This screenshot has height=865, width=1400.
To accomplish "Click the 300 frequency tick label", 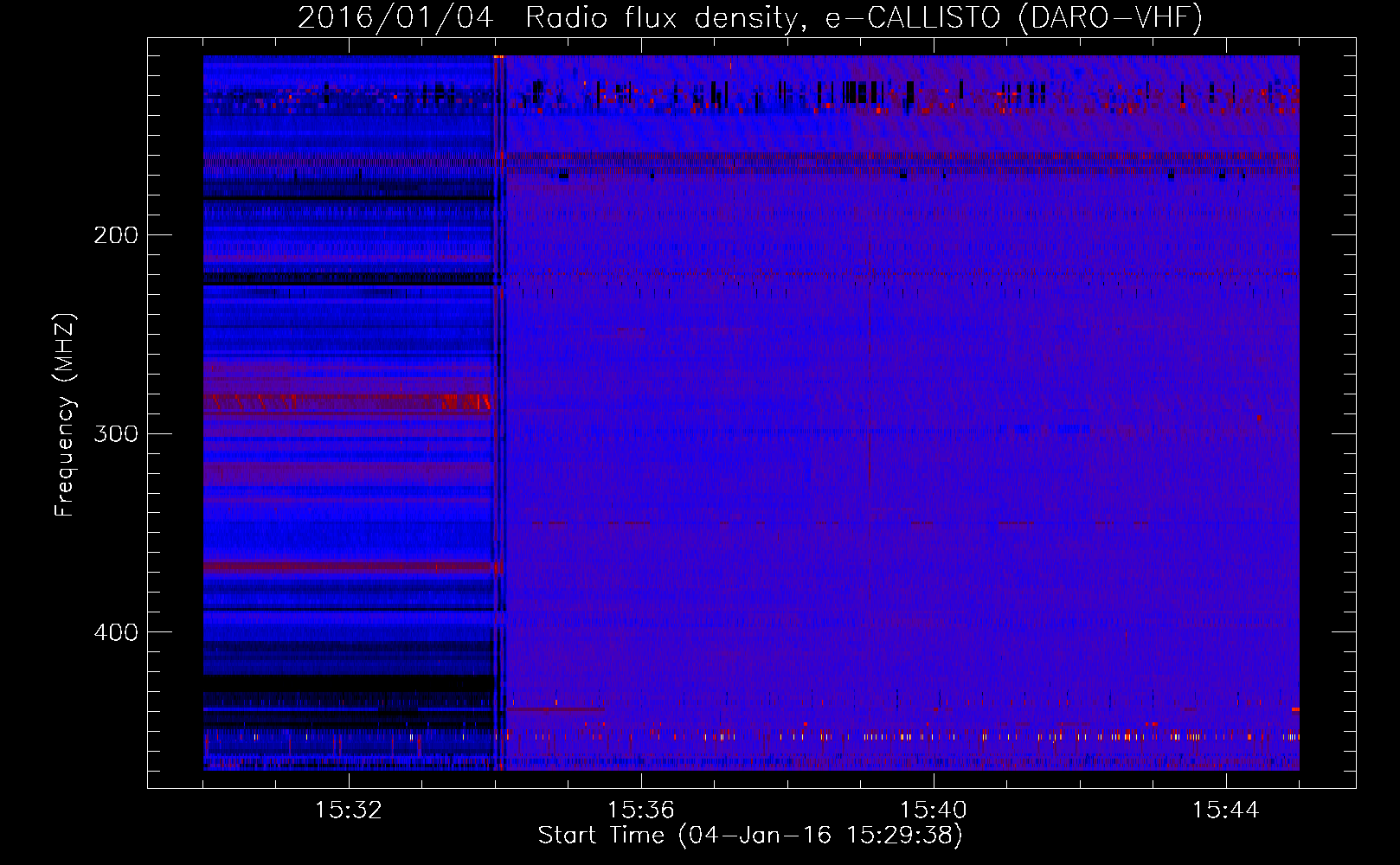I will [116, 433].
